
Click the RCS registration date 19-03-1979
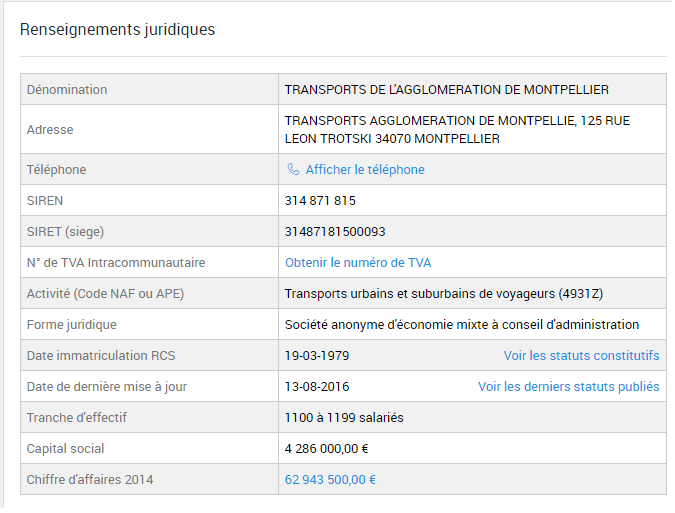coord(317,356)
